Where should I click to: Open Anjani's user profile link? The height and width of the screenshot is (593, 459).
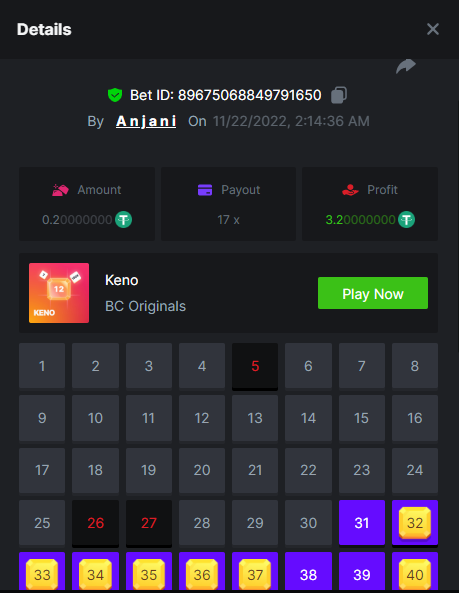(x=146, y=121)
